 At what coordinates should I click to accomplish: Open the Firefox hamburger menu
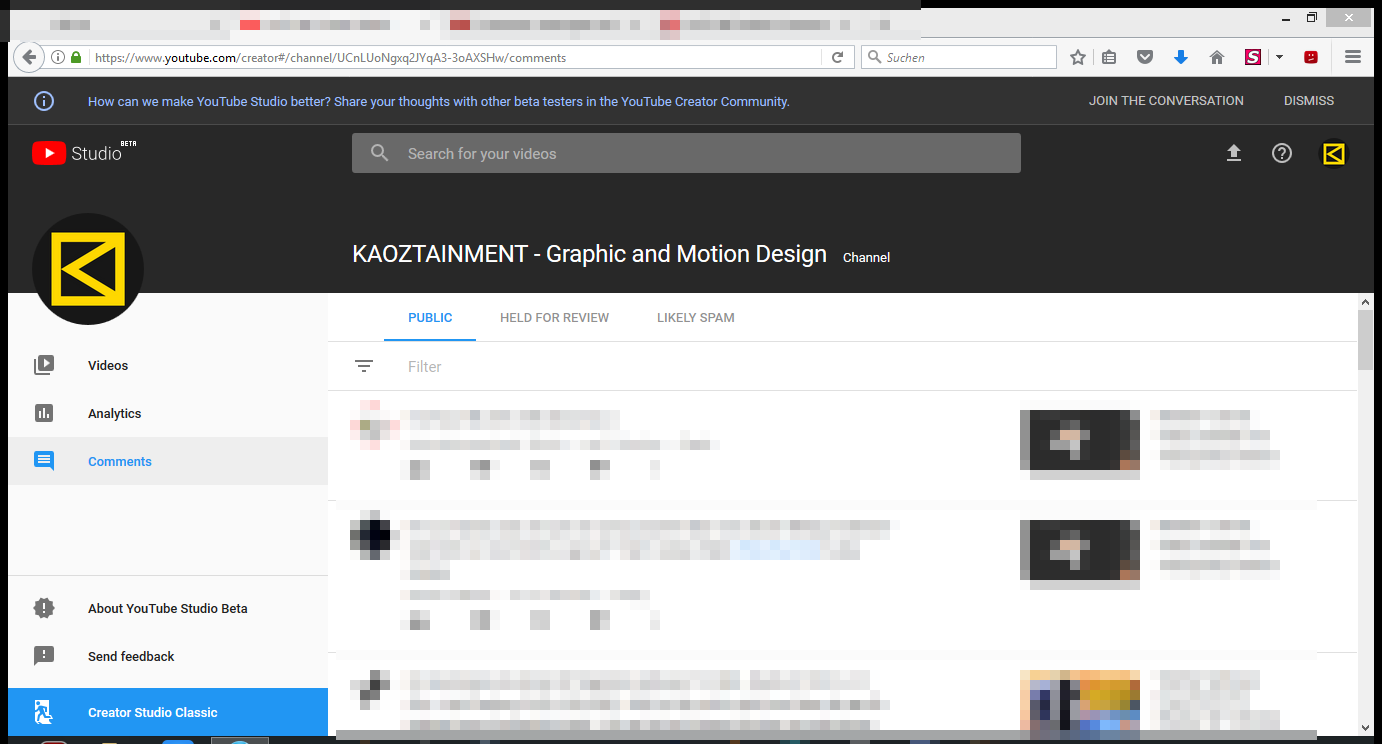pos(1353,58)
